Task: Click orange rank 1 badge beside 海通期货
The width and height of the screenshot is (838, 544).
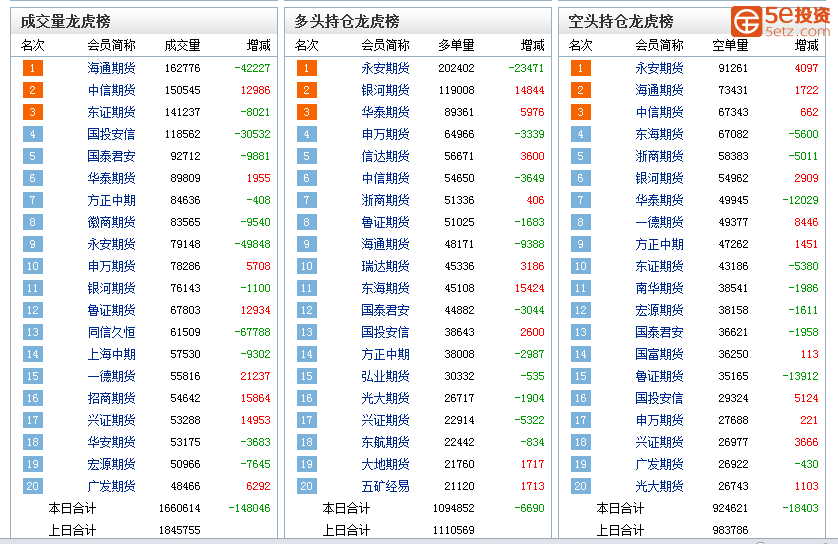Action: (x=33, y=68)
